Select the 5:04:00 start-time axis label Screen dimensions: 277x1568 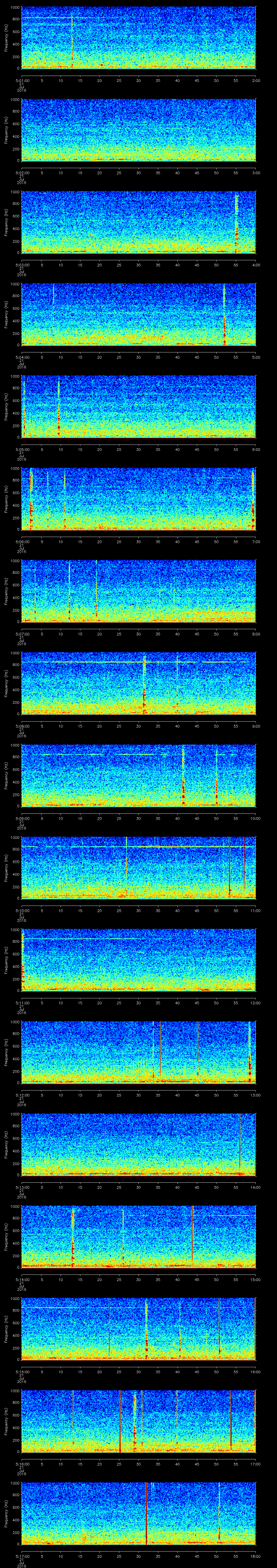click(x=22, y=357)
